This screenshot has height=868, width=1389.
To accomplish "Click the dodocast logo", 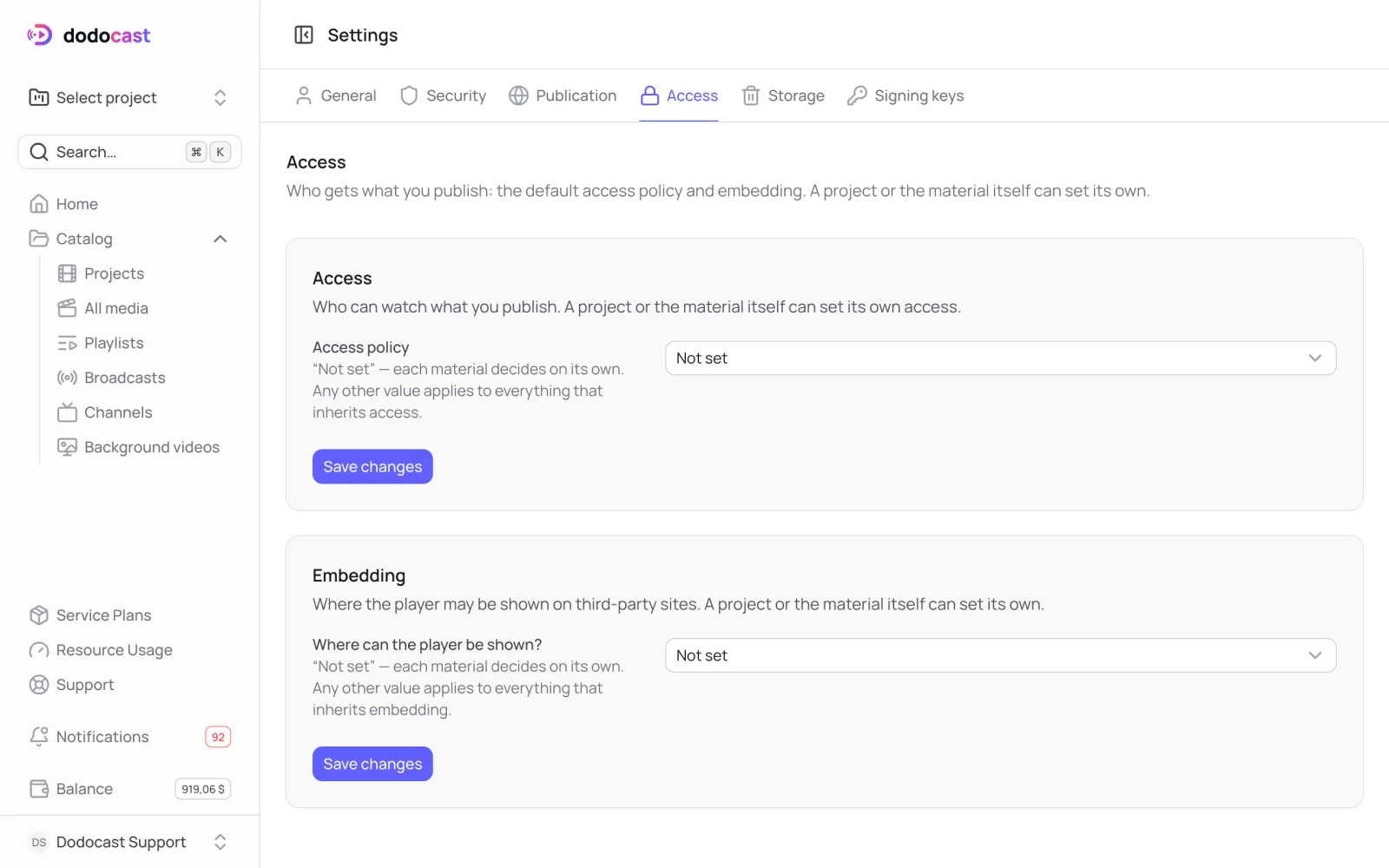I will (x=89, y=36).
